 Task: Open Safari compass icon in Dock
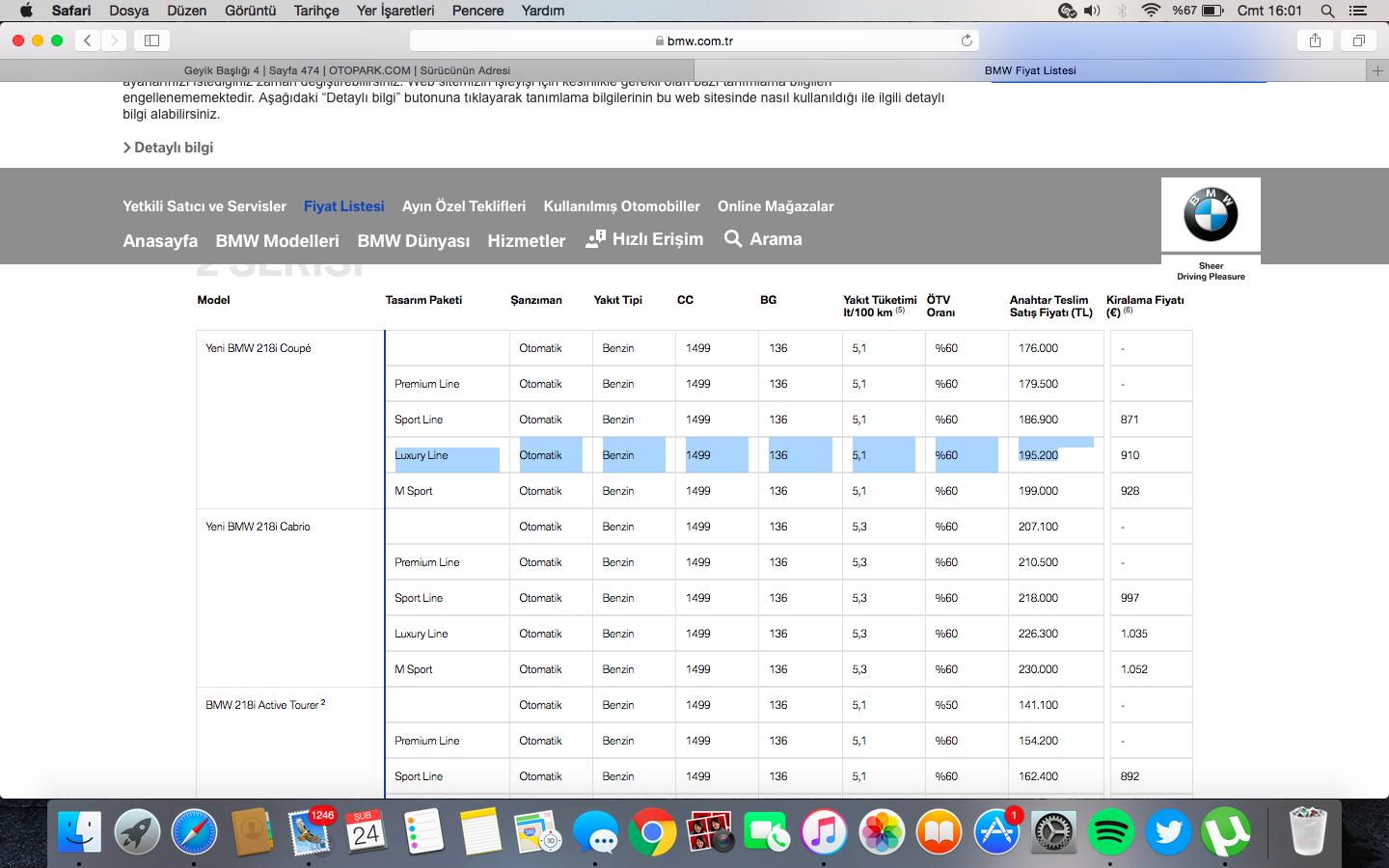(195, 832)
